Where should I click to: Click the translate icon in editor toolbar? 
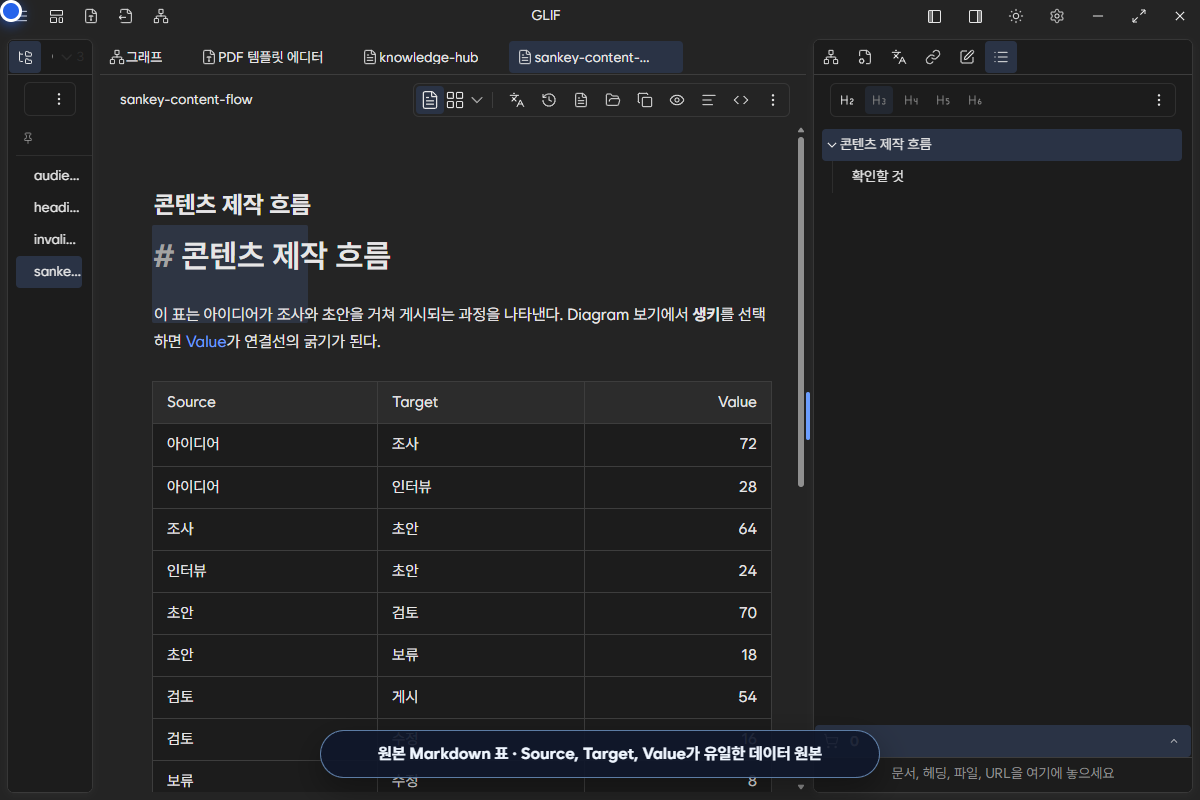(x=517, y=100)
